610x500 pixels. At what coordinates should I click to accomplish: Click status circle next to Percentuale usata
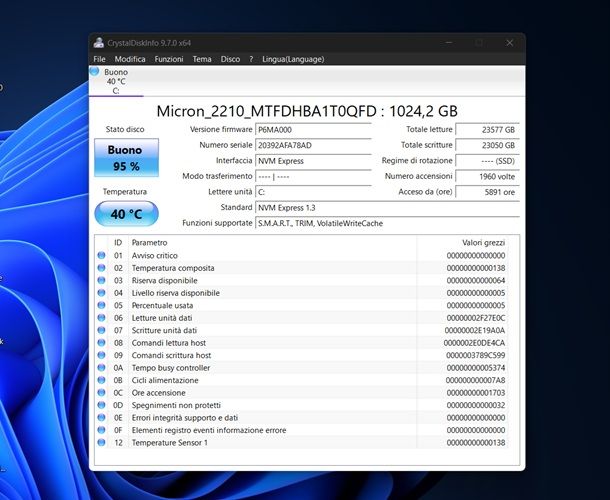pyautogui.click(x=101, y=305)
